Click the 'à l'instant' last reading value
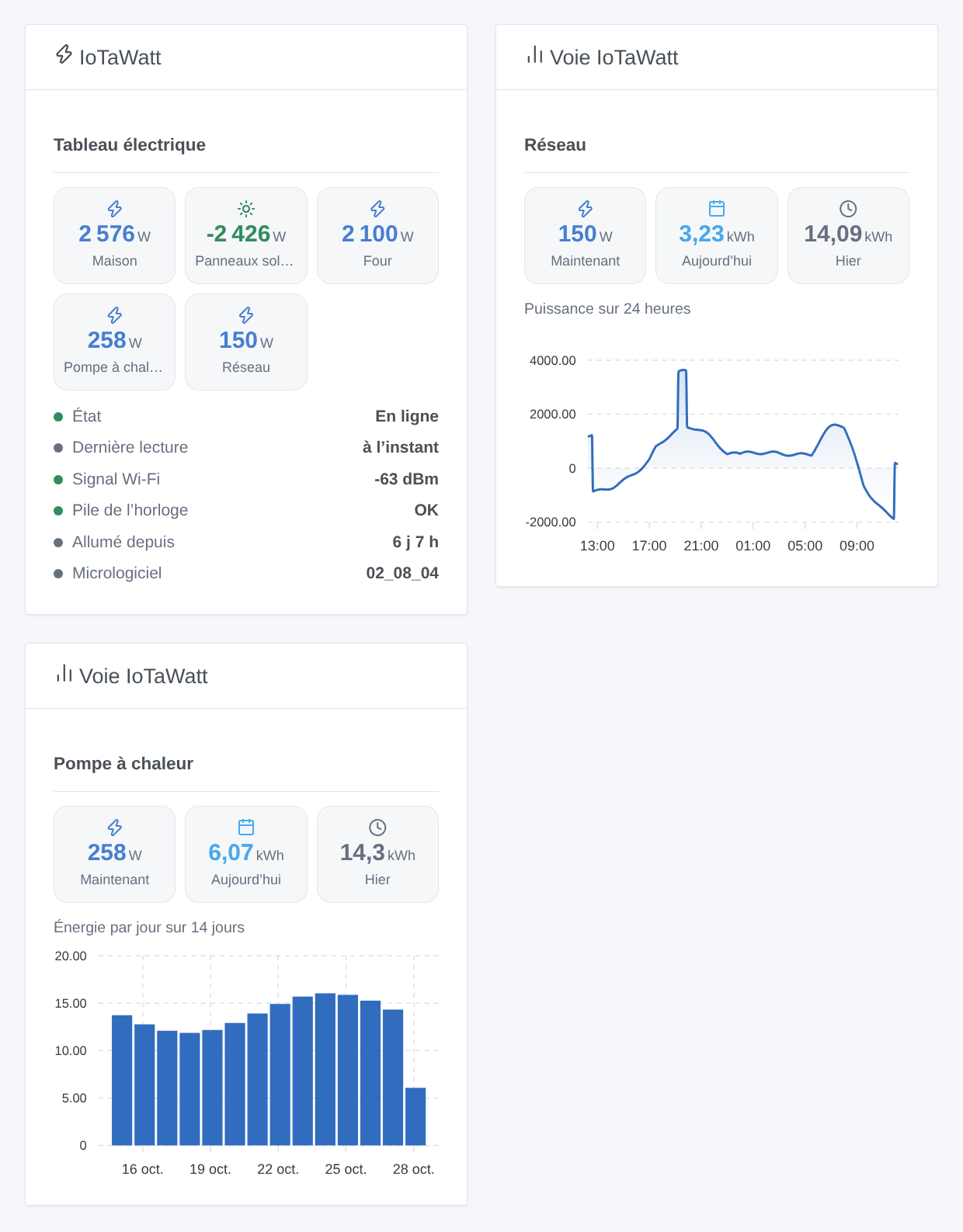963x1232 pixels. click(401, 447)
